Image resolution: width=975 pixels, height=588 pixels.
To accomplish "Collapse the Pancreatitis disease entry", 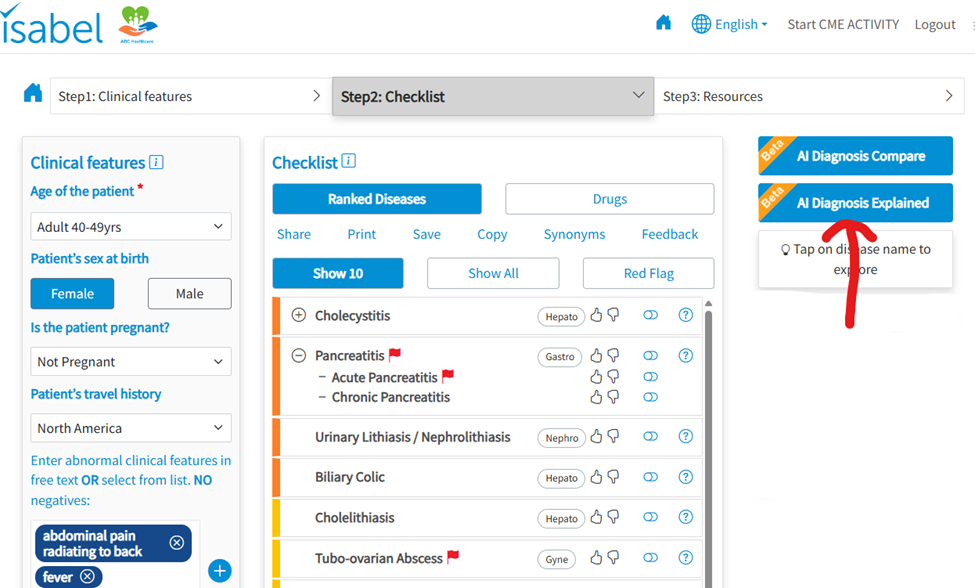I will [x=298, y=355].
